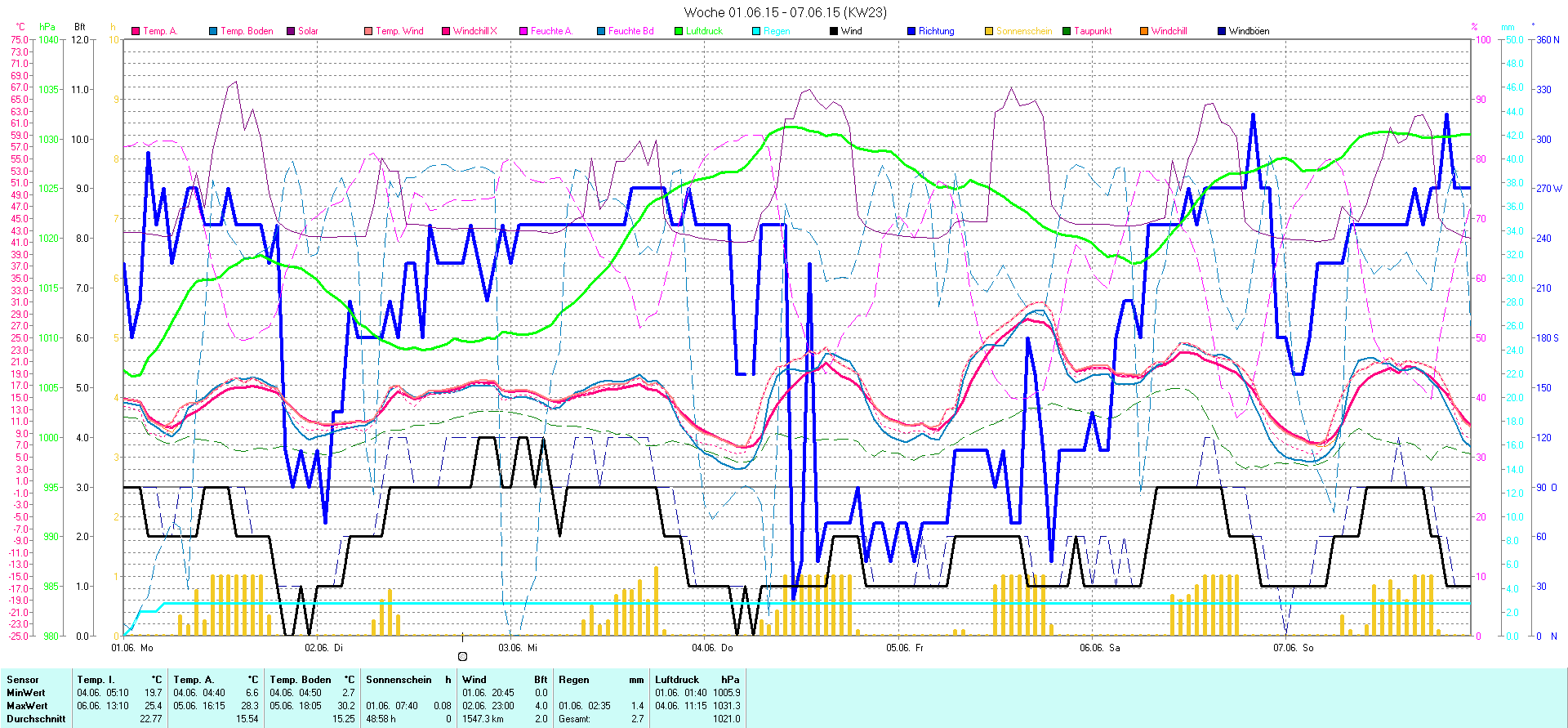Select the purple Solar legend marker
Screen dimensions: 1568x728
291,31
